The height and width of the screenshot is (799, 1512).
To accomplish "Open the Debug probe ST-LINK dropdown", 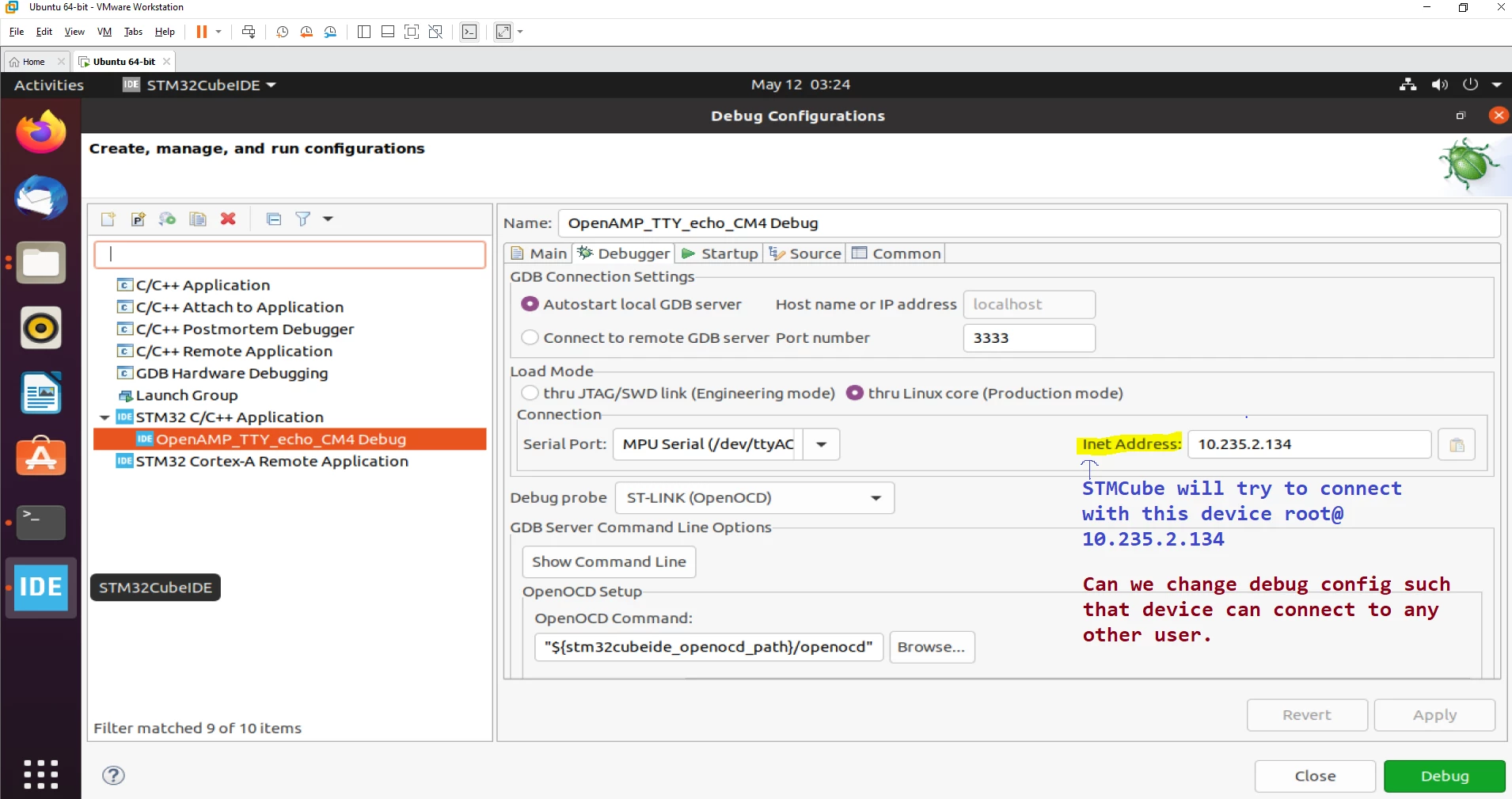I will point(754,498).
